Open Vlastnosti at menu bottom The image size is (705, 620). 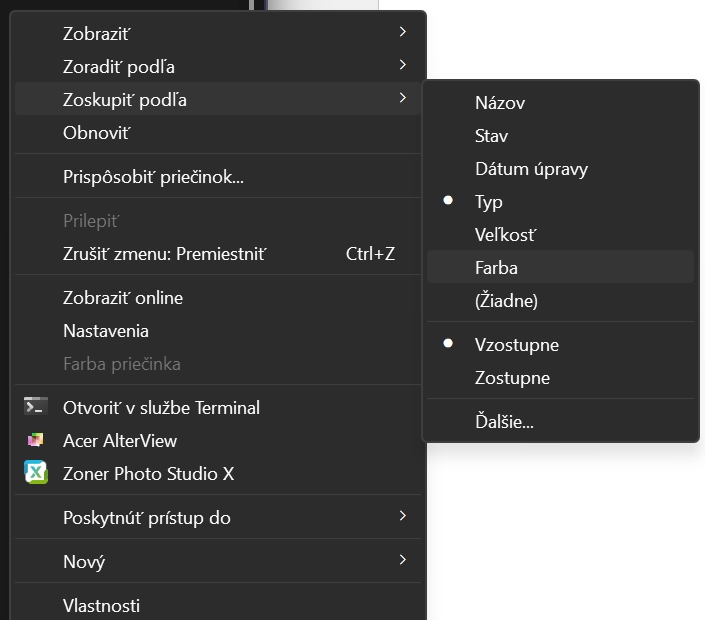(x=101, y=605)
